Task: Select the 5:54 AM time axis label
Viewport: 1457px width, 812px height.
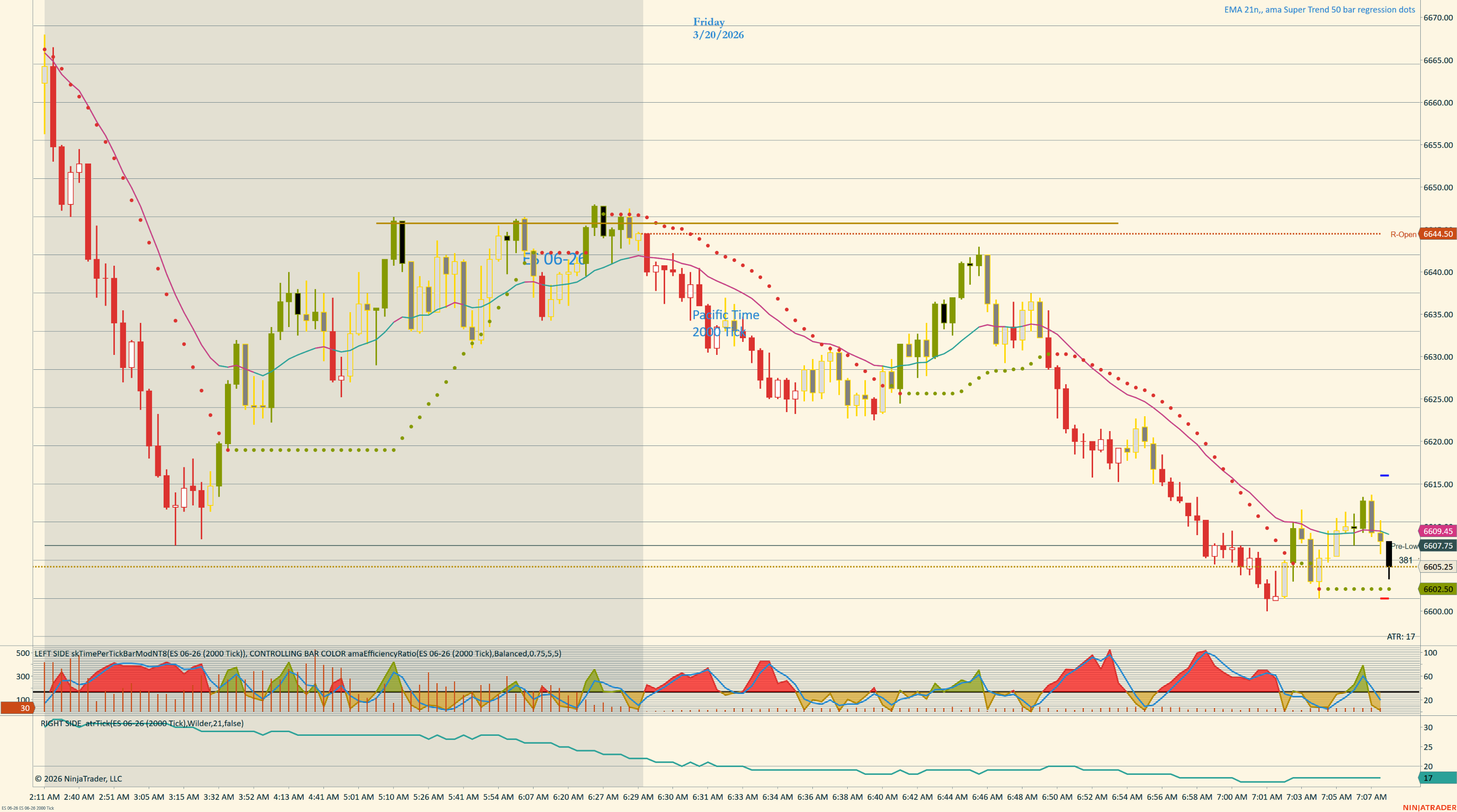Action: (498, 797)
